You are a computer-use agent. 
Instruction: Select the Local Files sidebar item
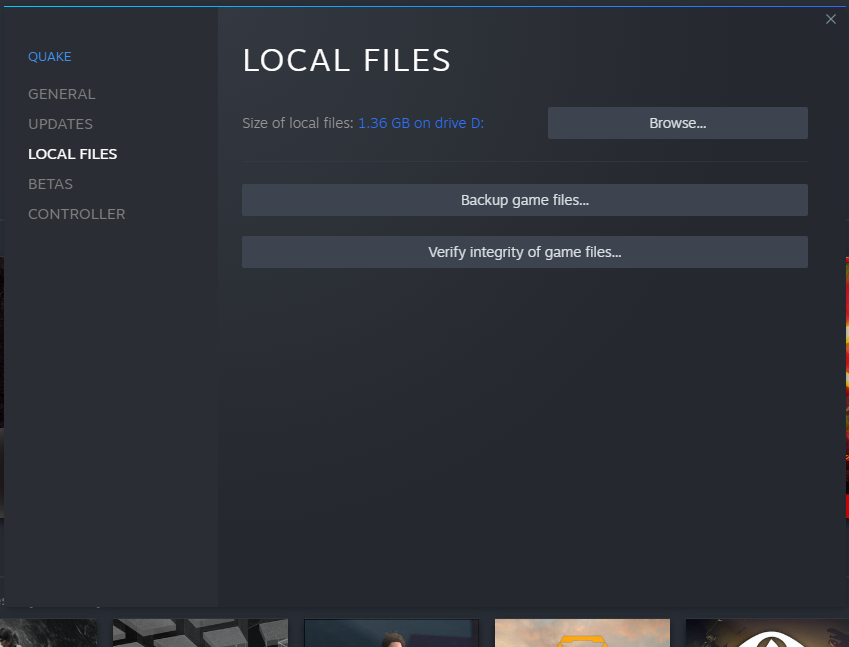click(72, 154)
